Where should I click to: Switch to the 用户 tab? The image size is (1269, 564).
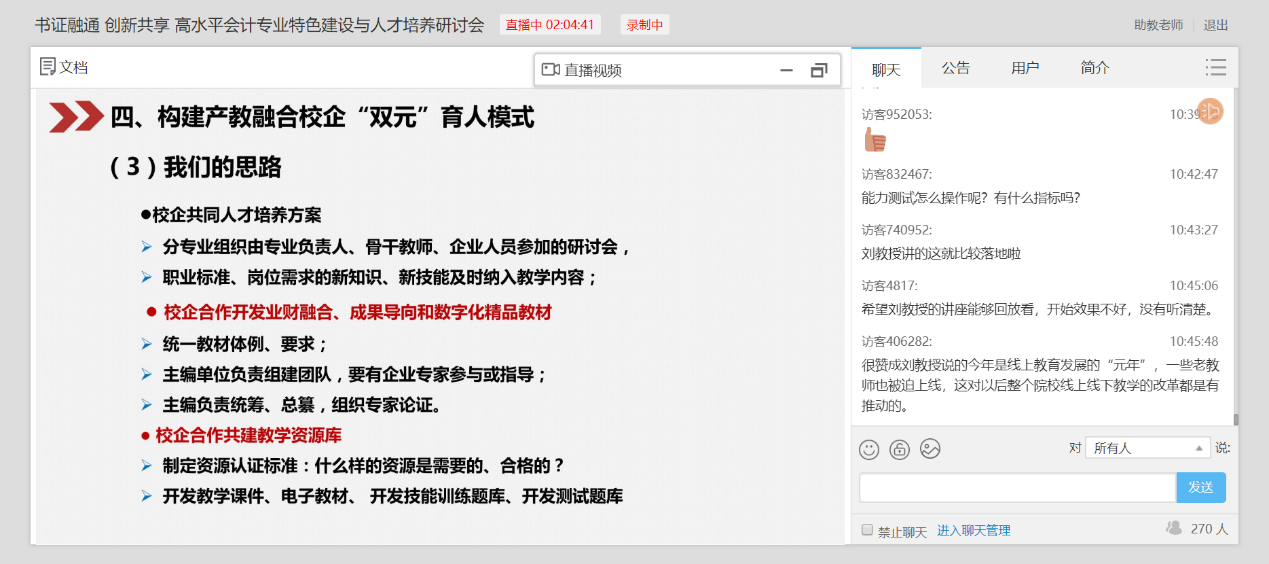(x=1025, y=68)
